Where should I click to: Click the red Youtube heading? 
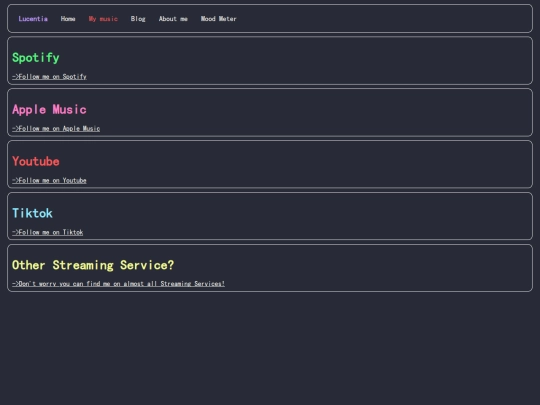pyautogui.click(x=36, y=161)
